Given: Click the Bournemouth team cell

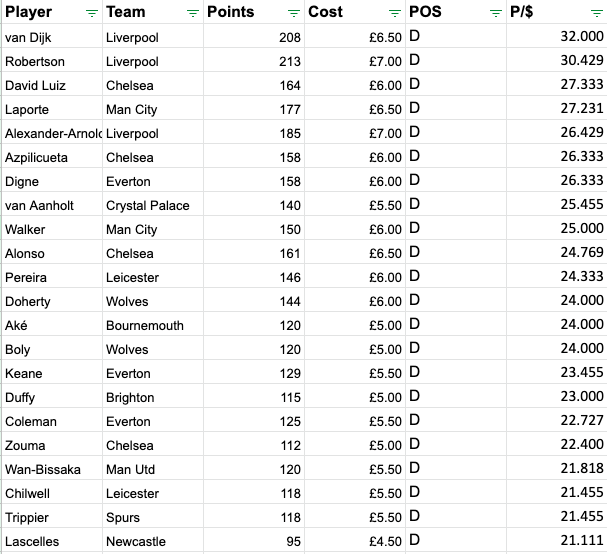Looking at the screenshot, I should click(153, 324).
